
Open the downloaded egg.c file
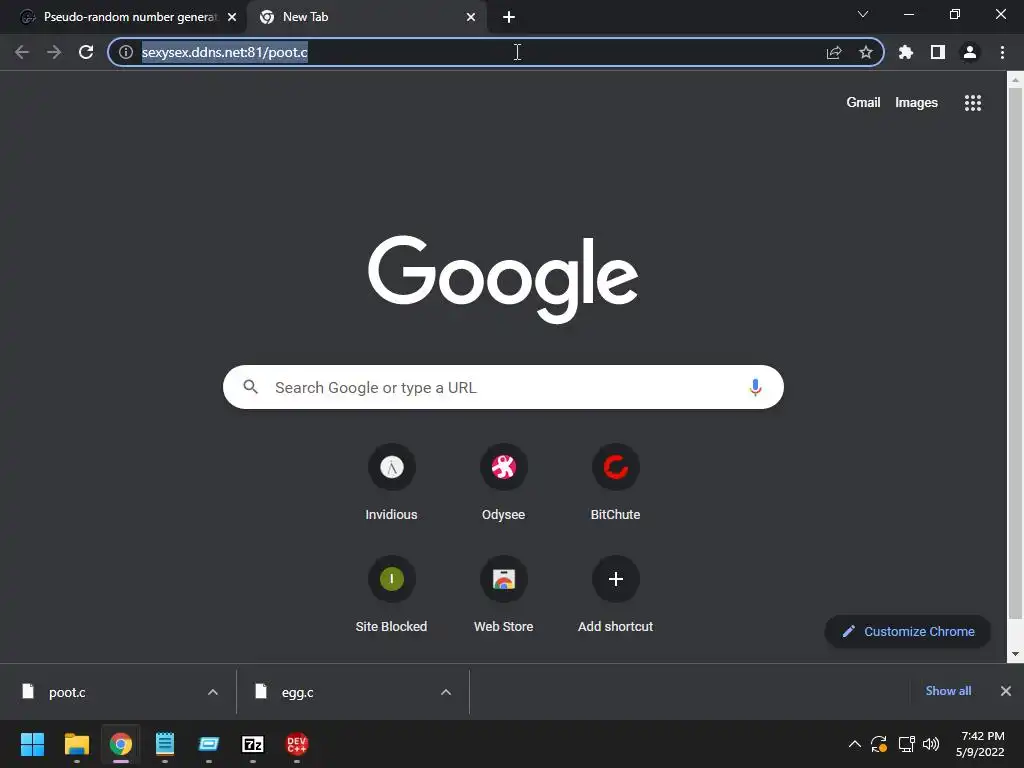click(x=297, y=692)
